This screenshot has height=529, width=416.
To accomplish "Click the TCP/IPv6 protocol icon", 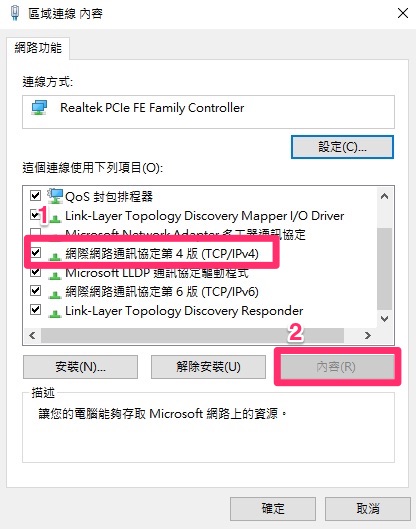I will click(x=54, y=295).
